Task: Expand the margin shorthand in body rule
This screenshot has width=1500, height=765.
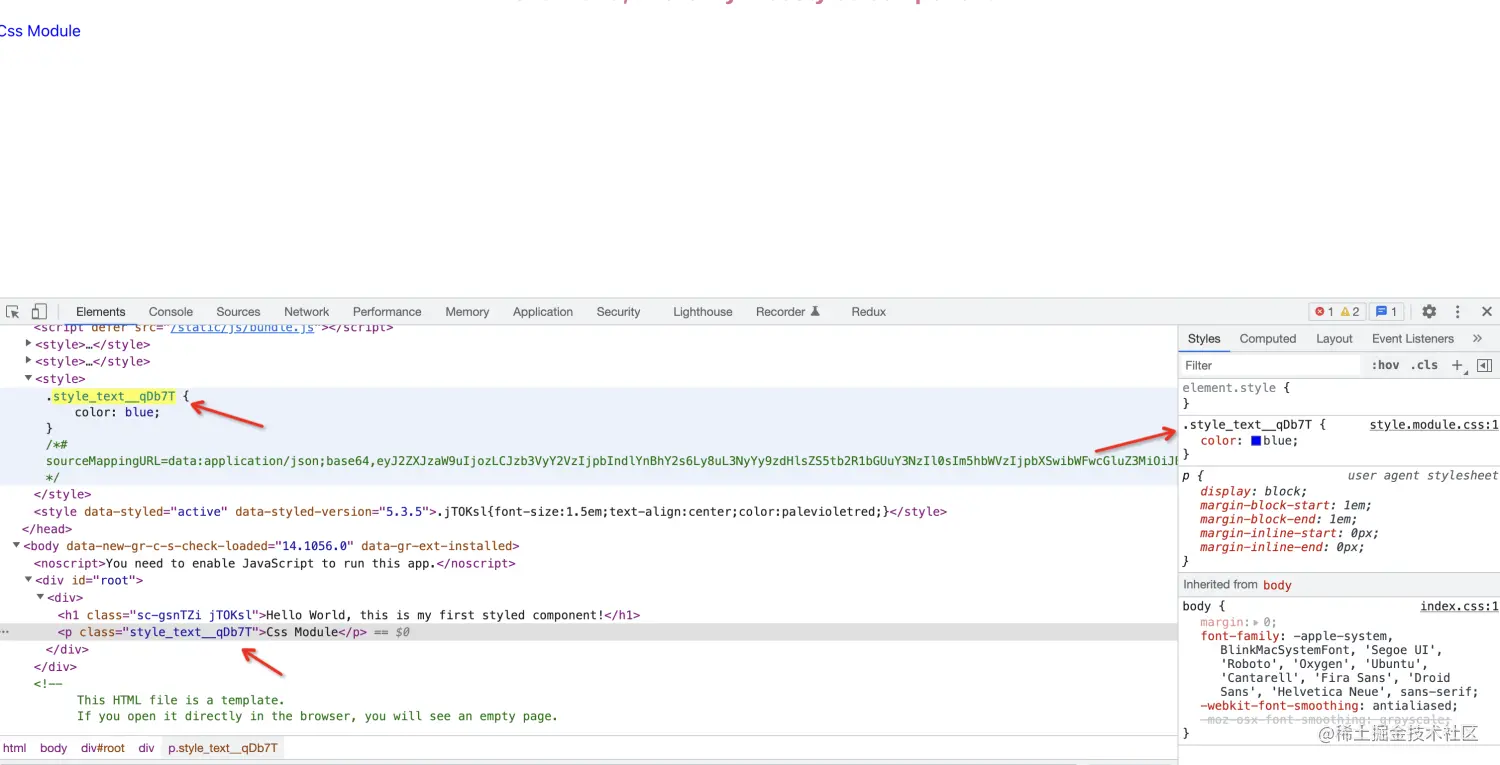Action: point(1255,622)
